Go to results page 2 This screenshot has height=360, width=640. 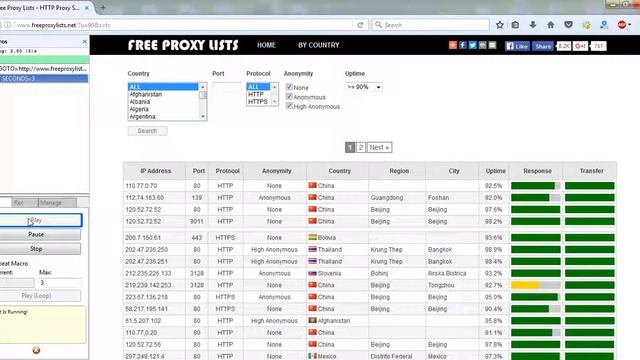[x=360, y=147]
